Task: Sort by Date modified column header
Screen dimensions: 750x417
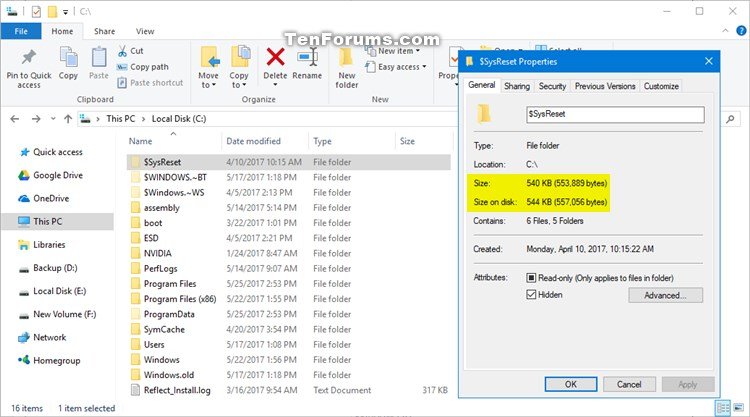Action: [x=254, y=141]
